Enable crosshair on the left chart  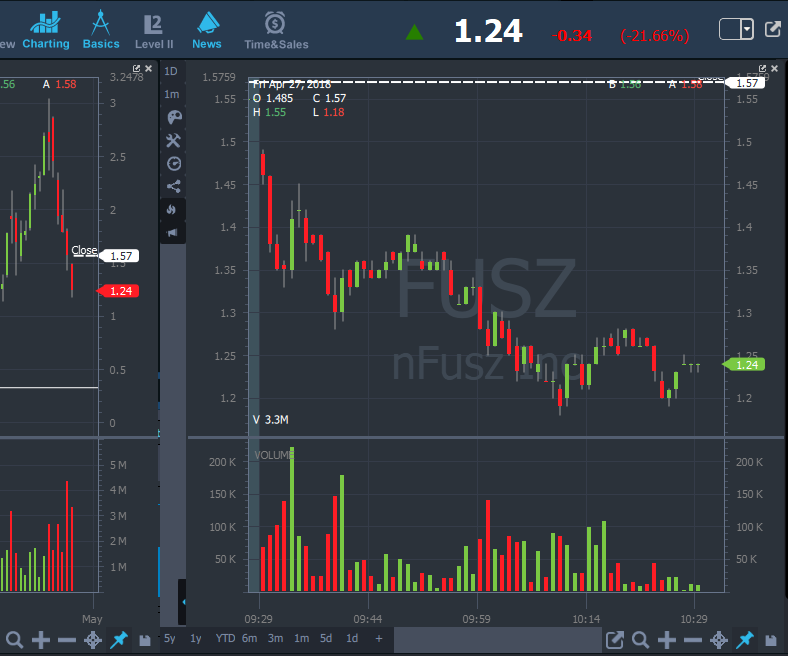pyautogui.click(x=93, y=640)
